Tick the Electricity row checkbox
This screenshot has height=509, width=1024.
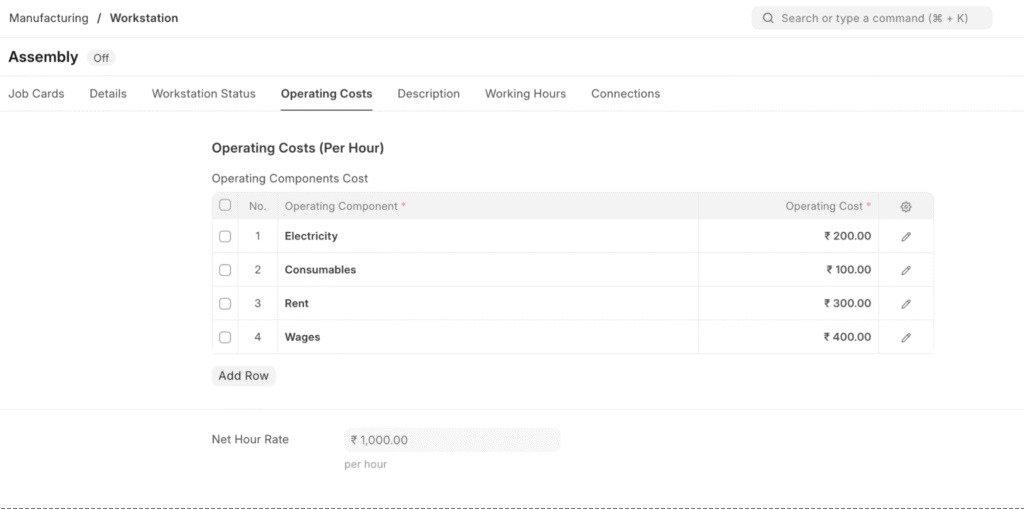225,237
